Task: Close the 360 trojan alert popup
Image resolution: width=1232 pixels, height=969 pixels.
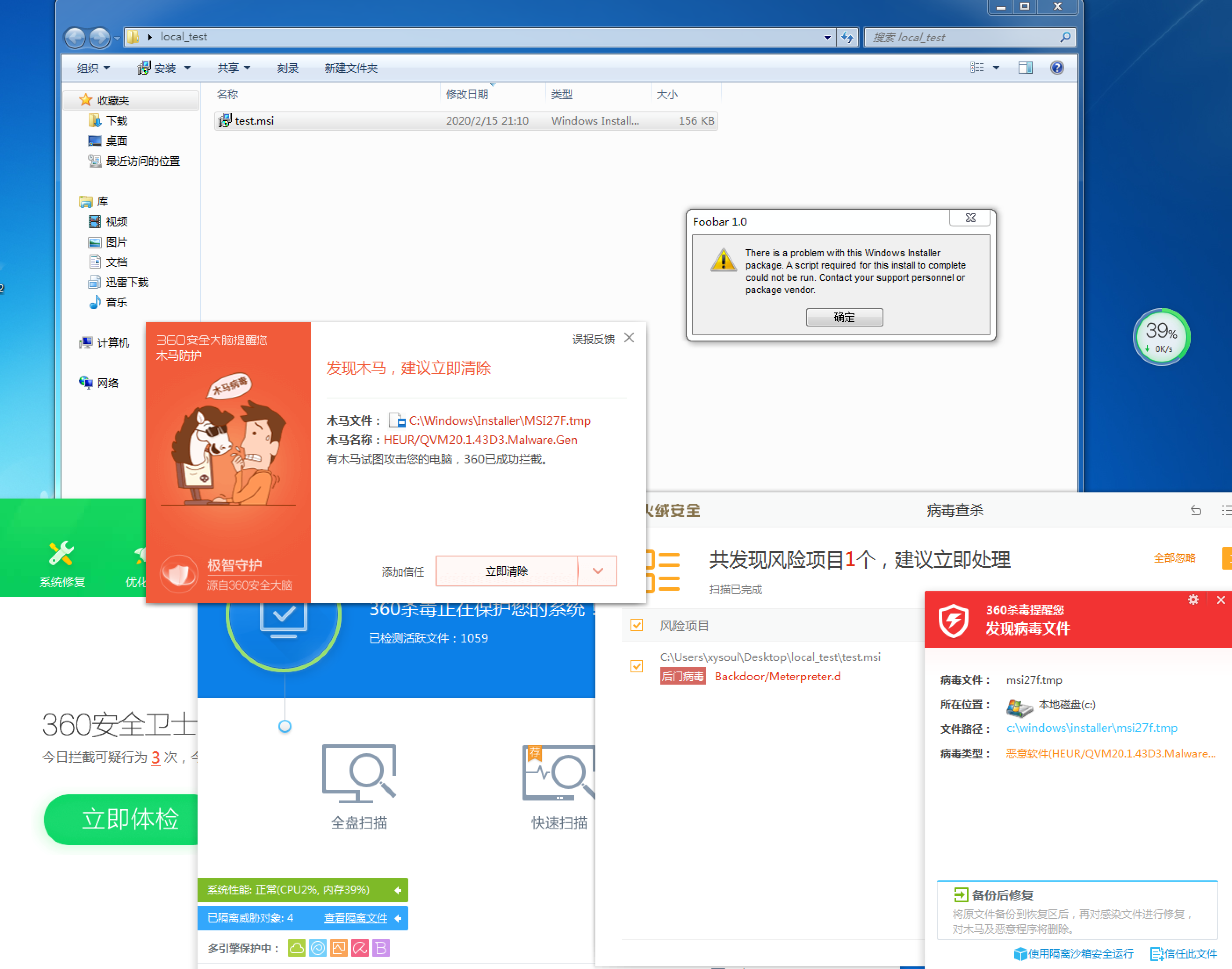Action: 629,338
